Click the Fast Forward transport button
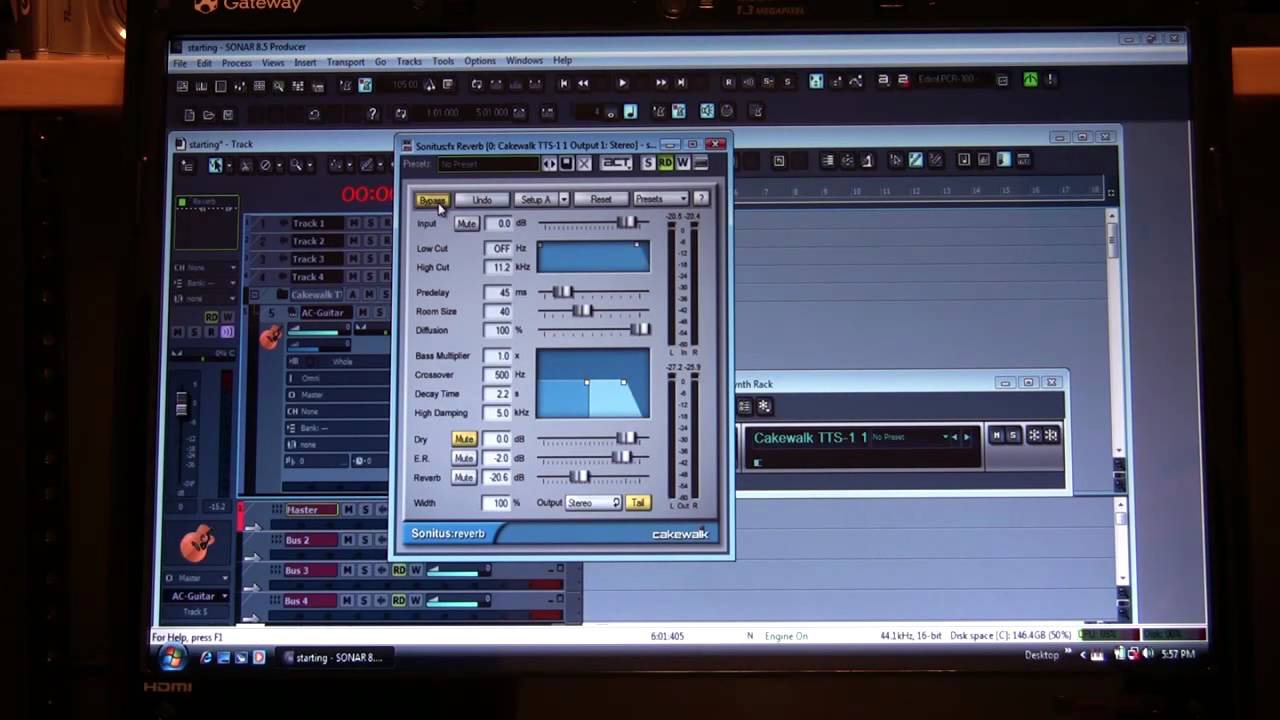 [661, 83]
